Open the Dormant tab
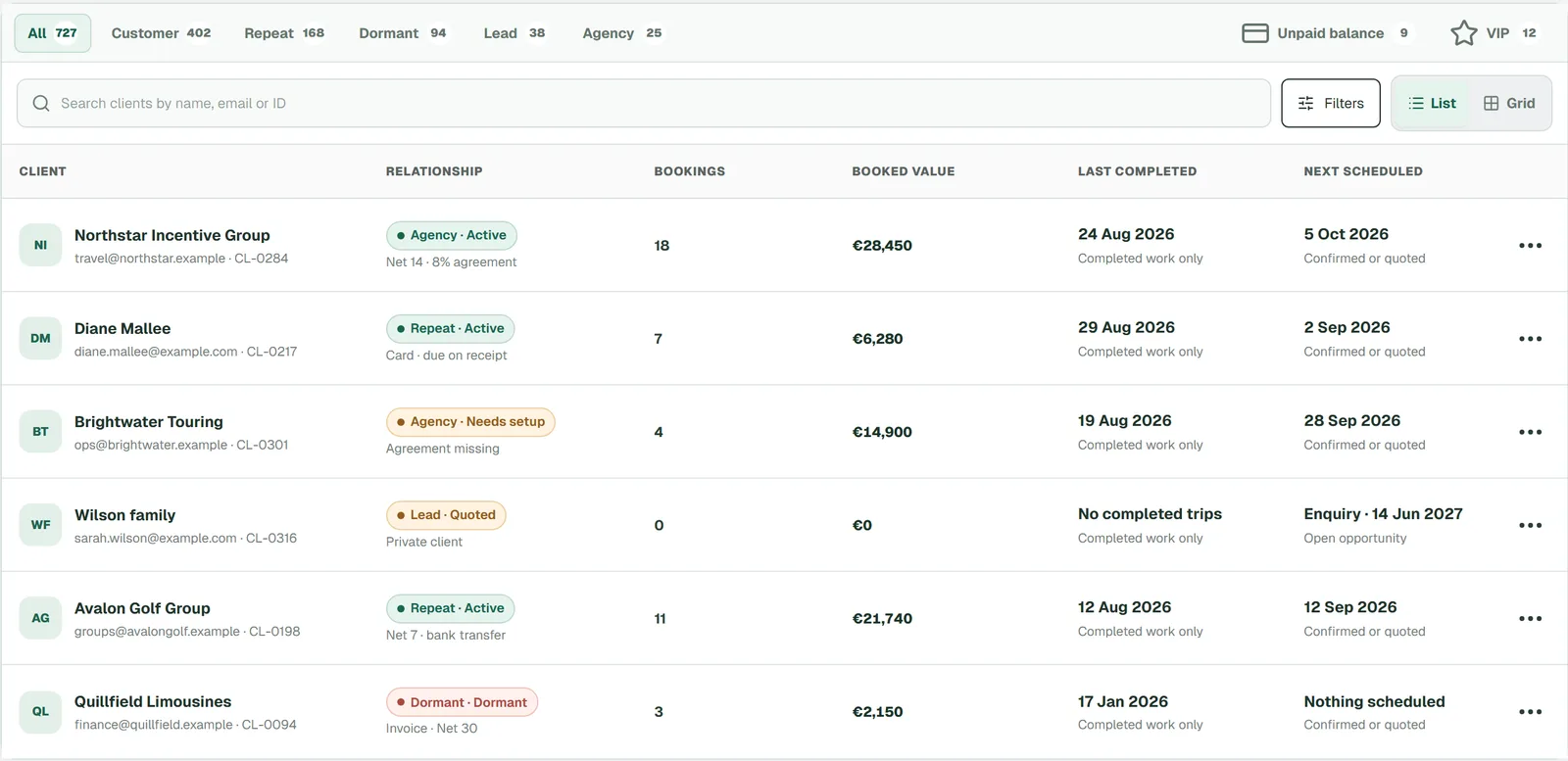1568x761 pixels. (x=403, y=33)
